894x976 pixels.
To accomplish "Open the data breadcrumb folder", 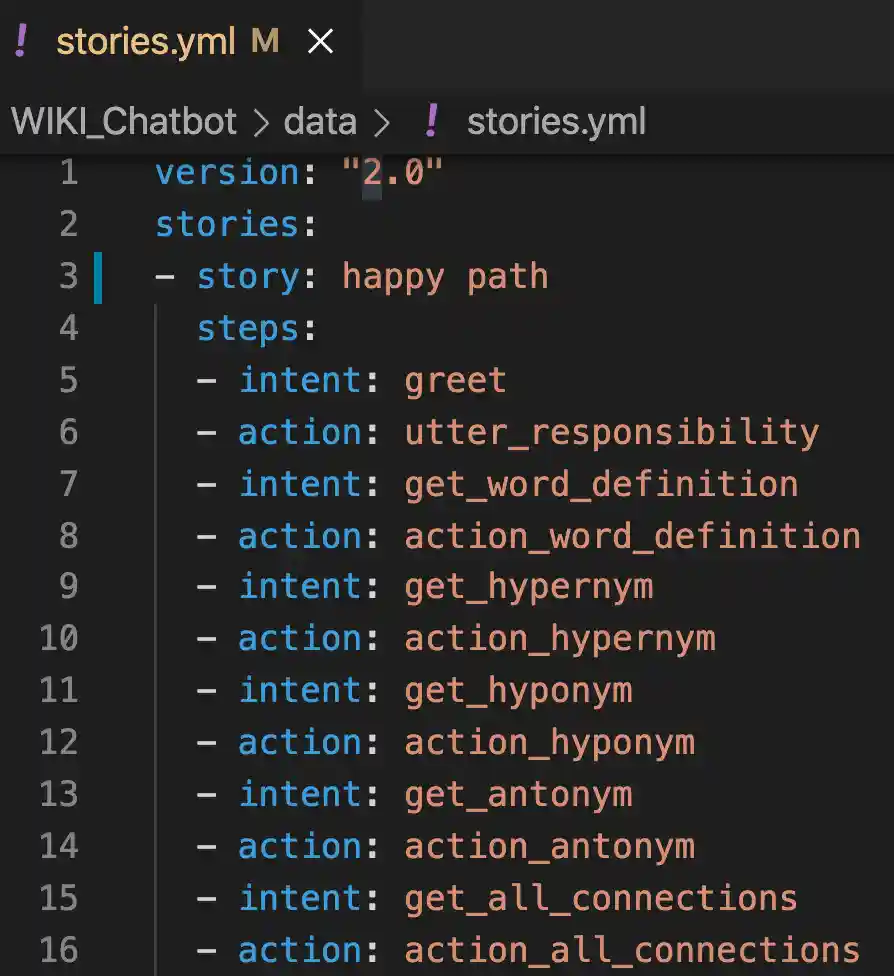I will (320, 122).
